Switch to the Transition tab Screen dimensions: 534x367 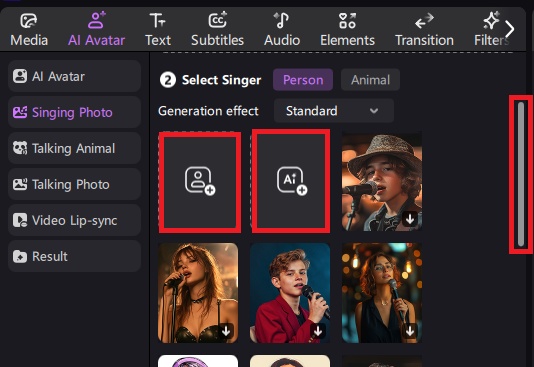click(x=424, y=30)
